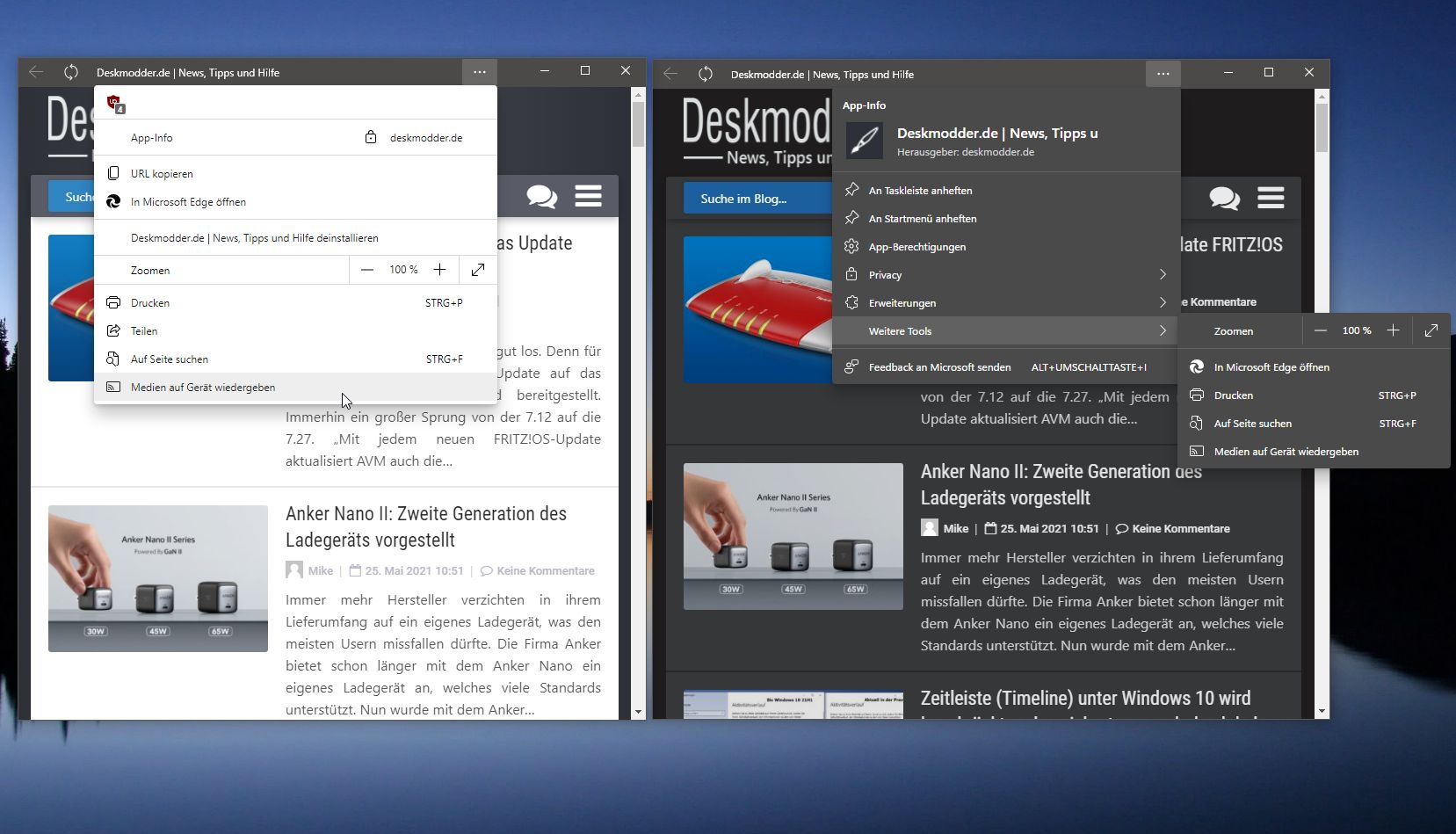Click the comments bubble icon in right window
The image size is (1456, 834).
pyautogui.click(x=1224, y=198)
